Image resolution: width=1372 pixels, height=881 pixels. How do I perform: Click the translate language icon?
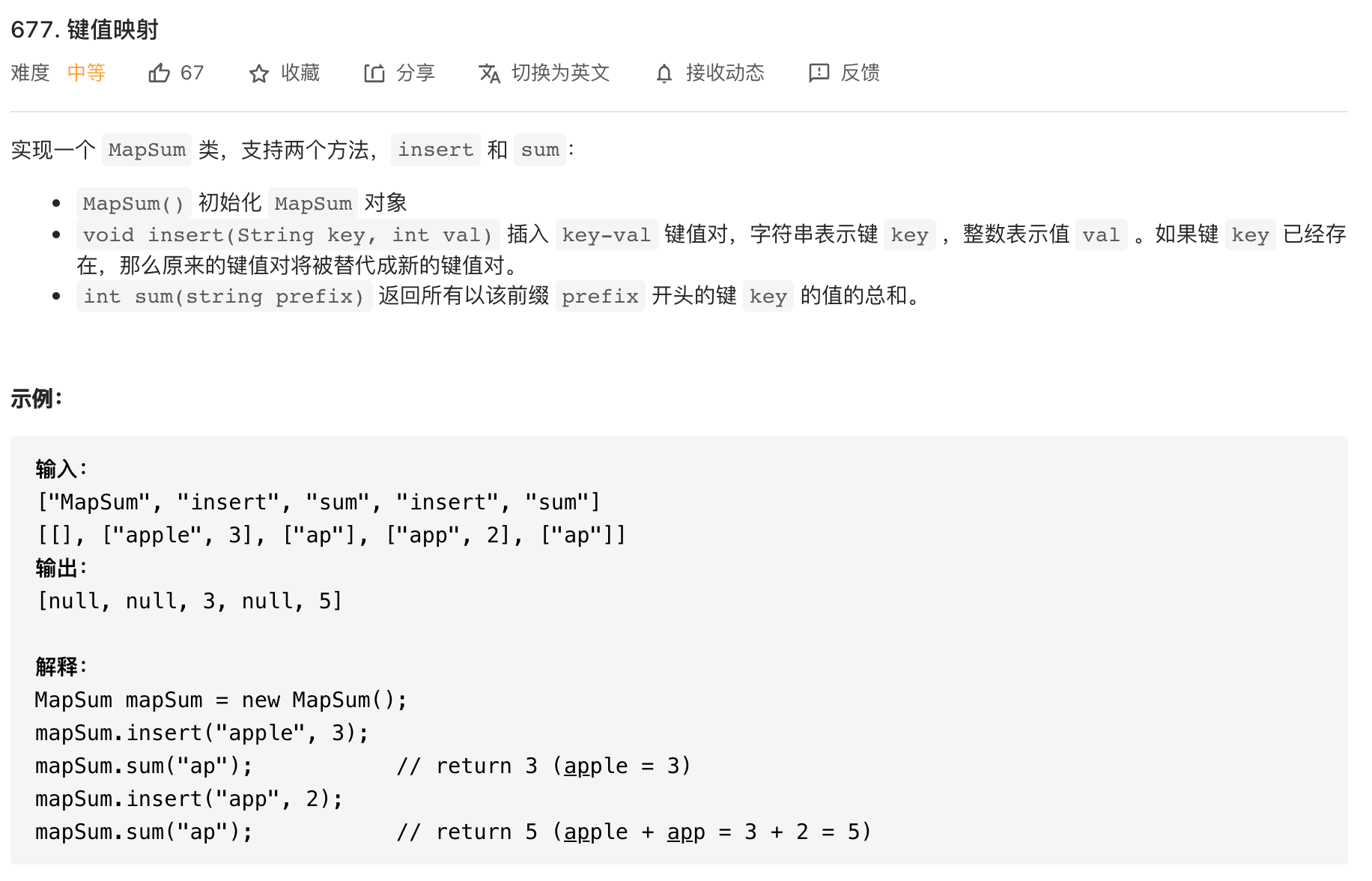pos(490,73)
